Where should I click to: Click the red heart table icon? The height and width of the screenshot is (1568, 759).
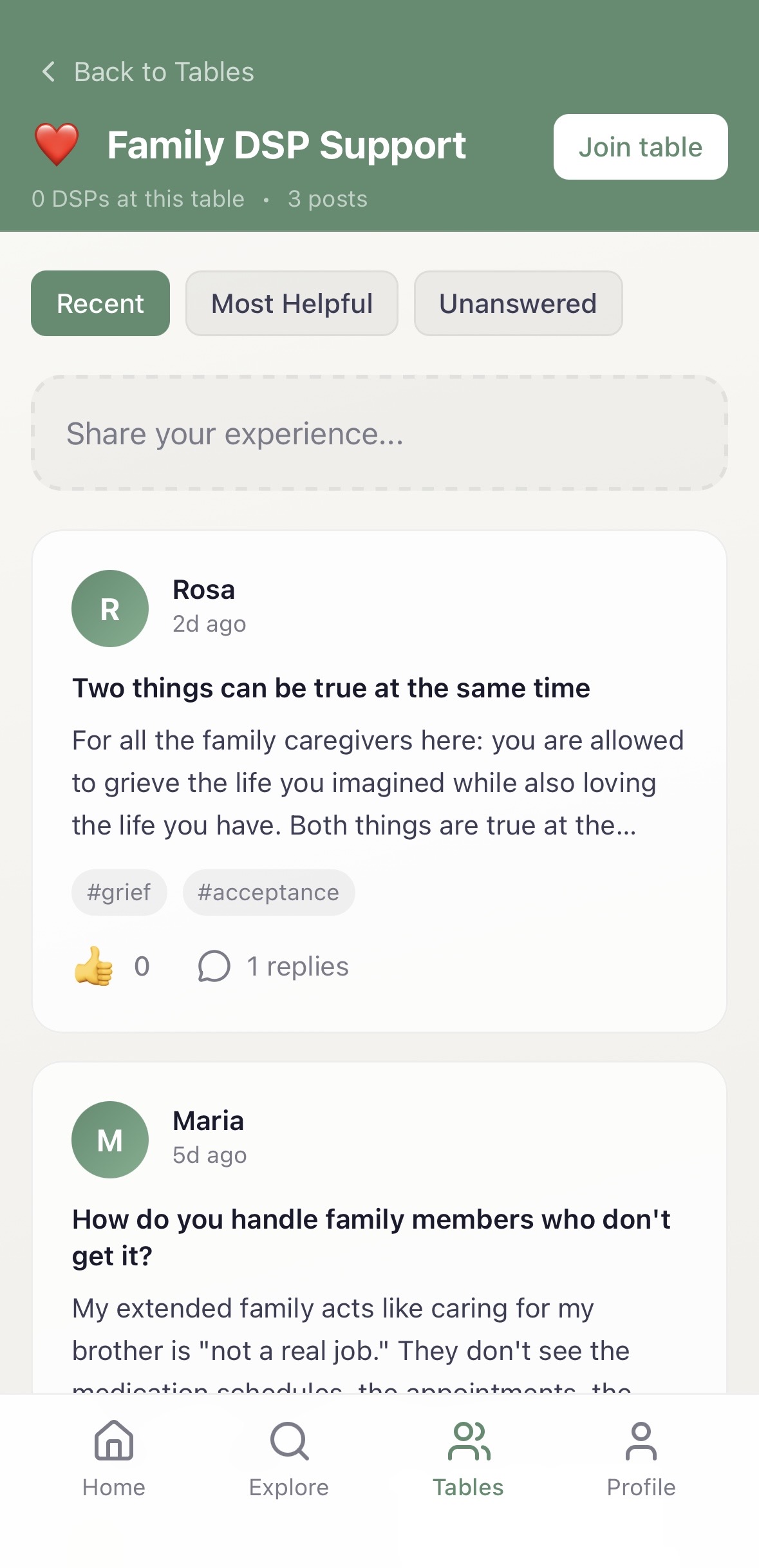pyautogui.click(x=57, y=145)
